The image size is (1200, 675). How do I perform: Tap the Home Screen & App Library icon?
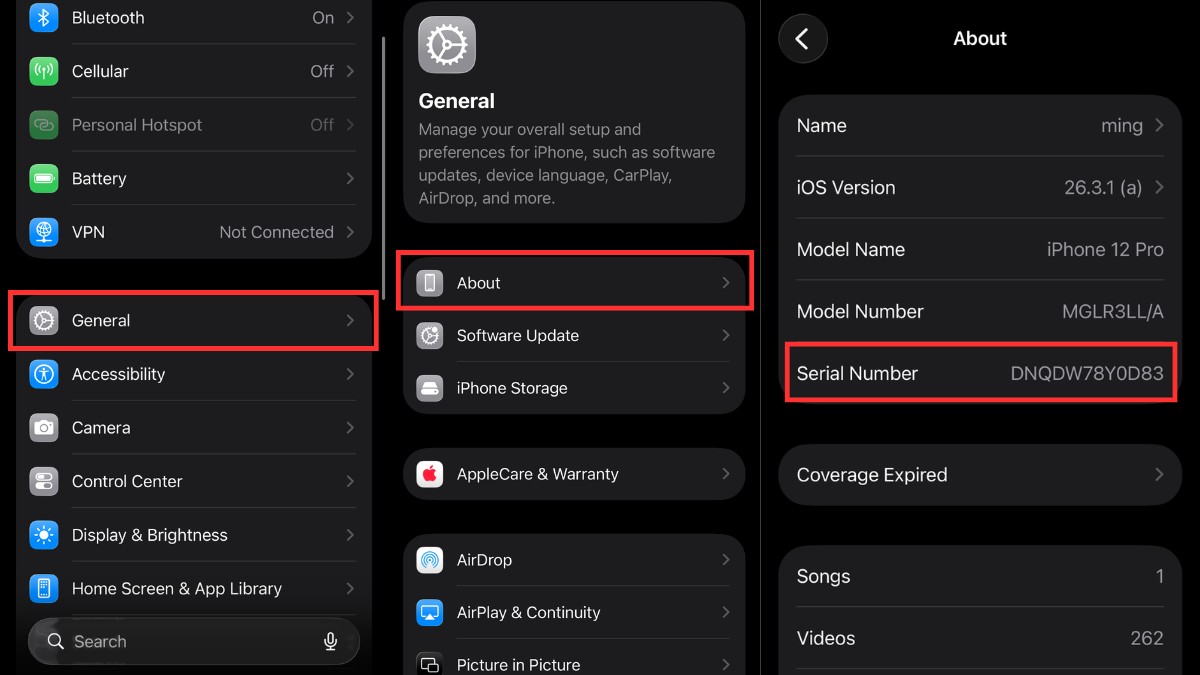[x=44, y=588]
